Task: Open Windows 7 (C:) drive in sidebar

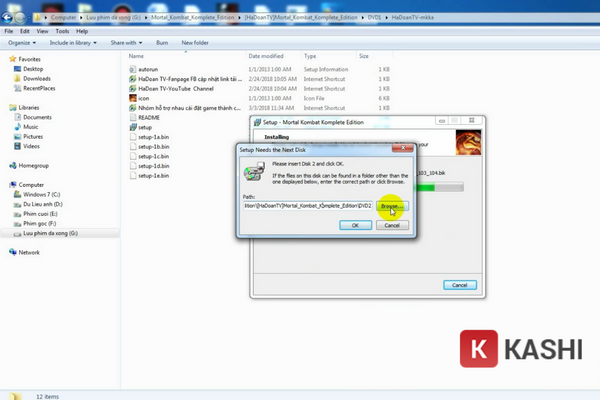Action: tap(43, 195)
